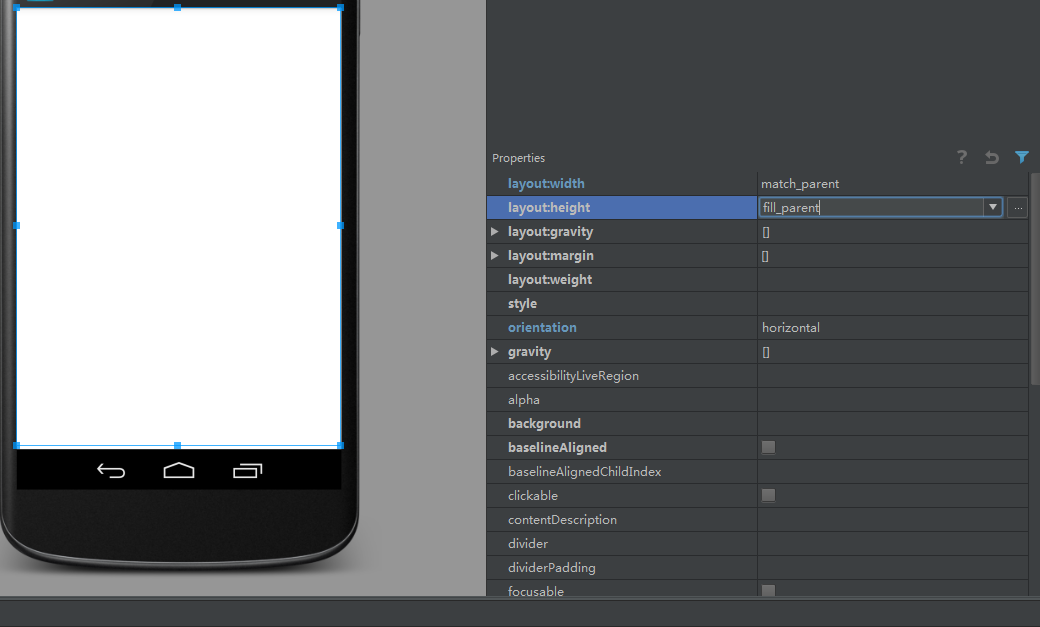Select the style property row
This screenshot has height=627, width=1040.
tap(757, 304)
